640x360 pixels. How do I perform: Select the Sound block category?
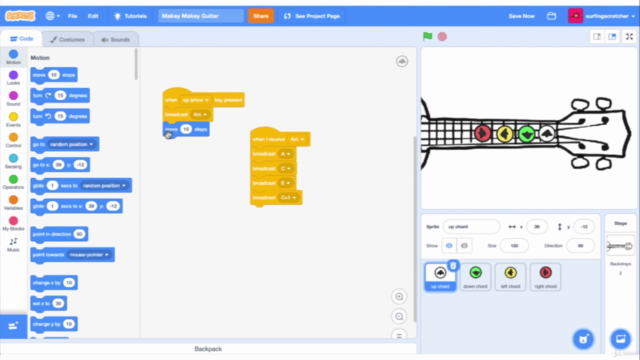pyautogui.click(x=13, y=98)
